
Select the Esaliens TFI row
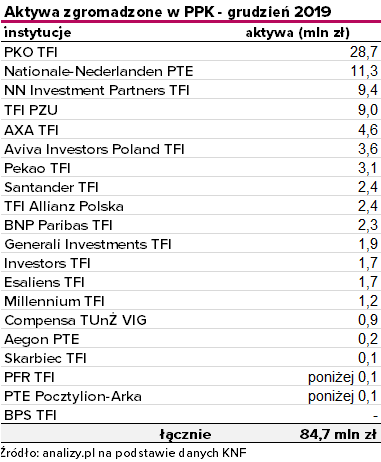[191, 282]
